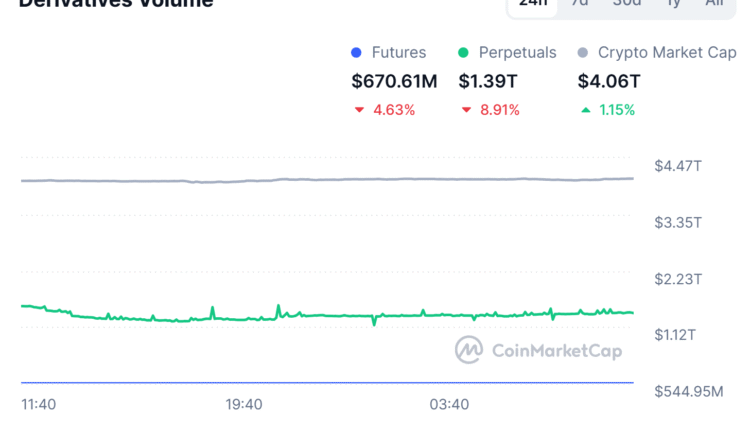Click the blue Futures legend dot

pos(356,53)
